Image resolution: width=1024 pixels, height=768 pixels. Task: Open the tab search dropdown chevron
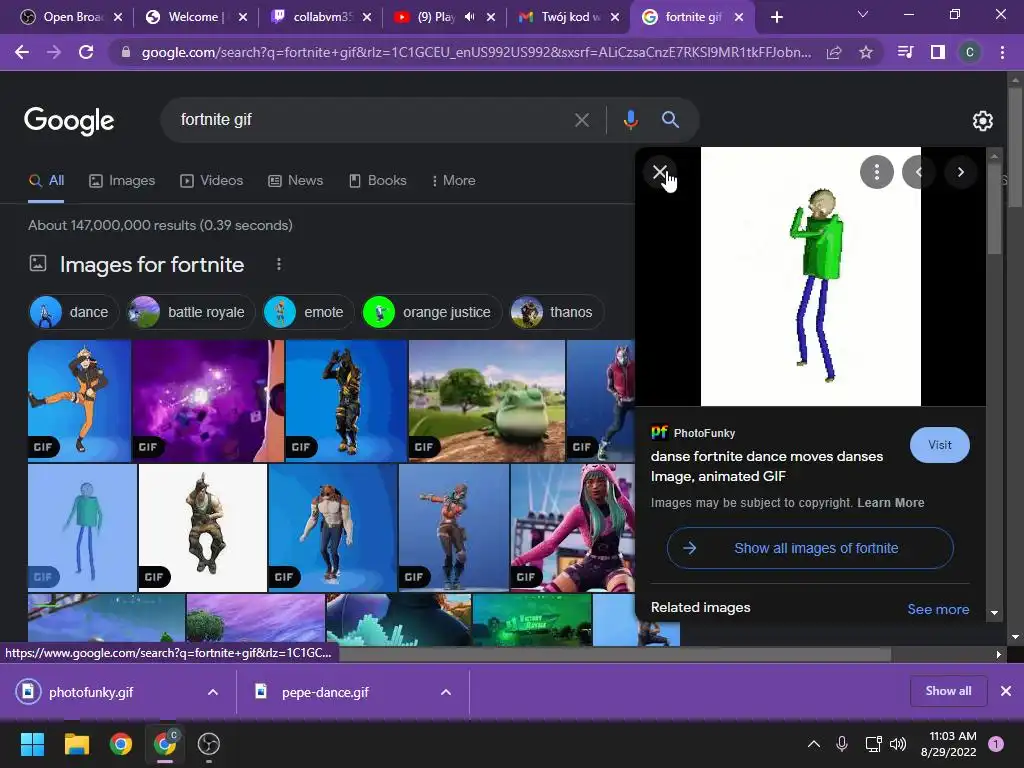tap(863, 14)
